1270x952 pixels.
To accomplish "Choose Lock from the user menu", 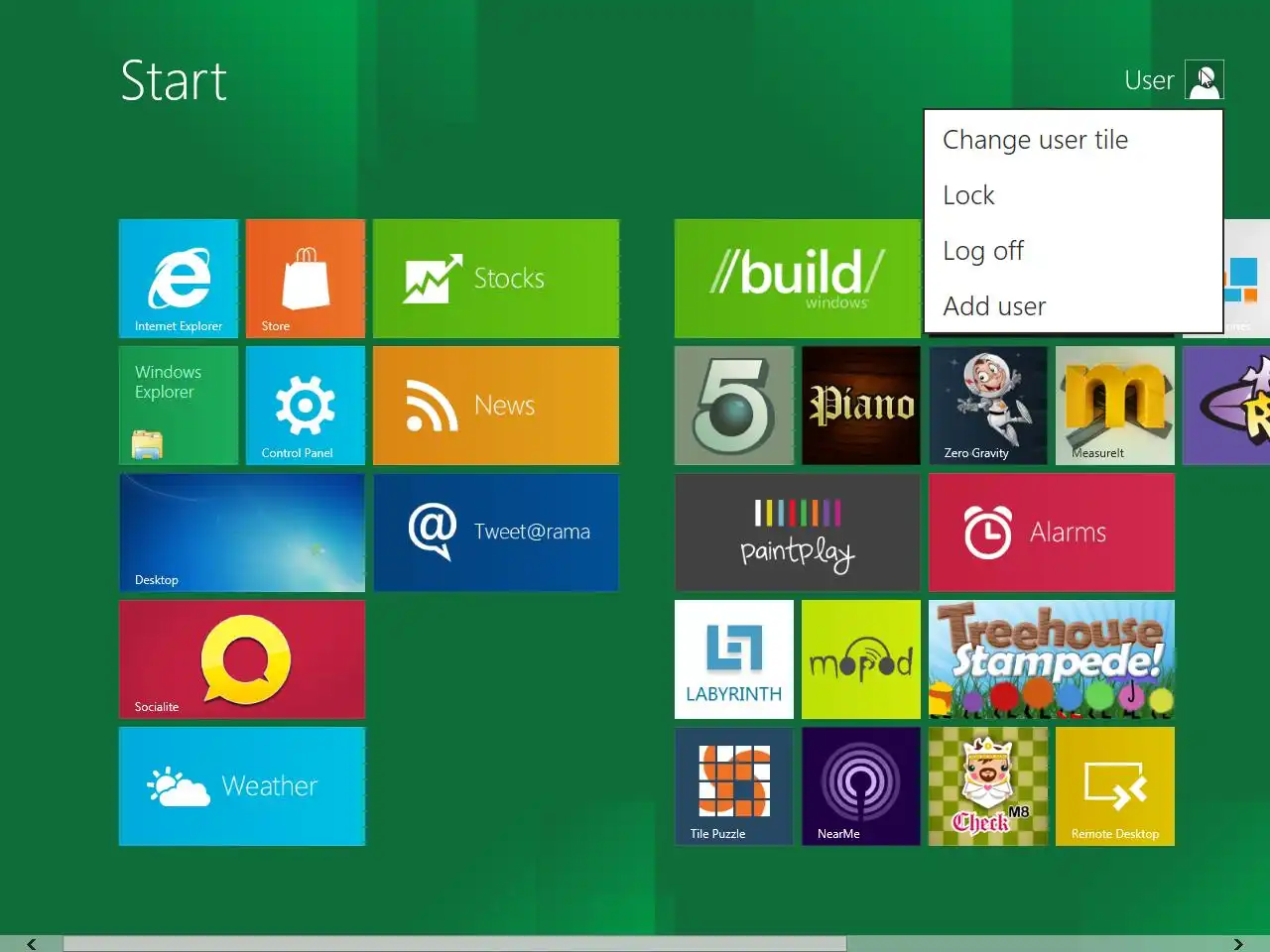I will click(1073, 195).
